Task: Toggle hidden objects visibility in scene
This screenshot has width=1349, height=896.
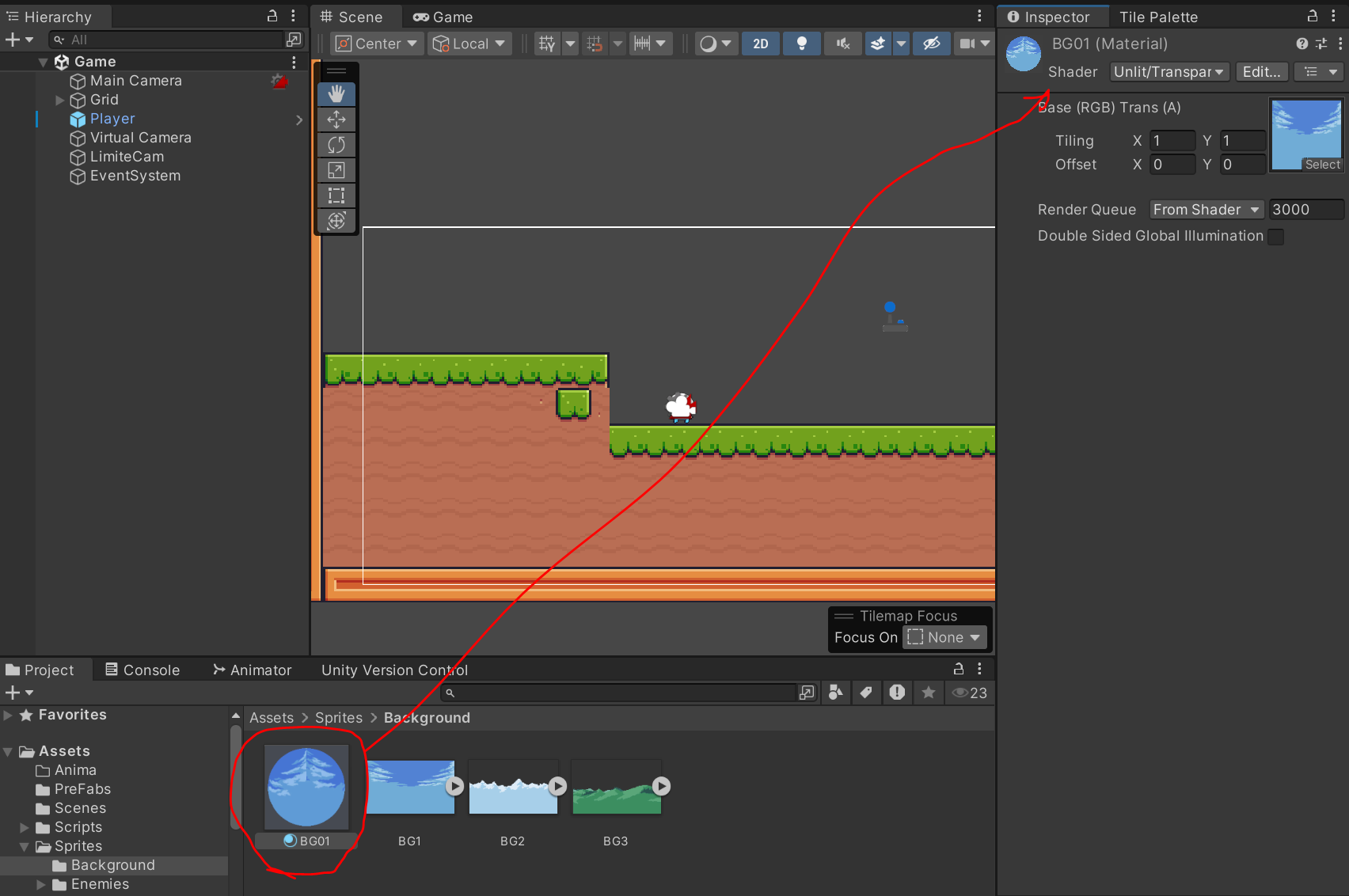Action: pos(932,44)
